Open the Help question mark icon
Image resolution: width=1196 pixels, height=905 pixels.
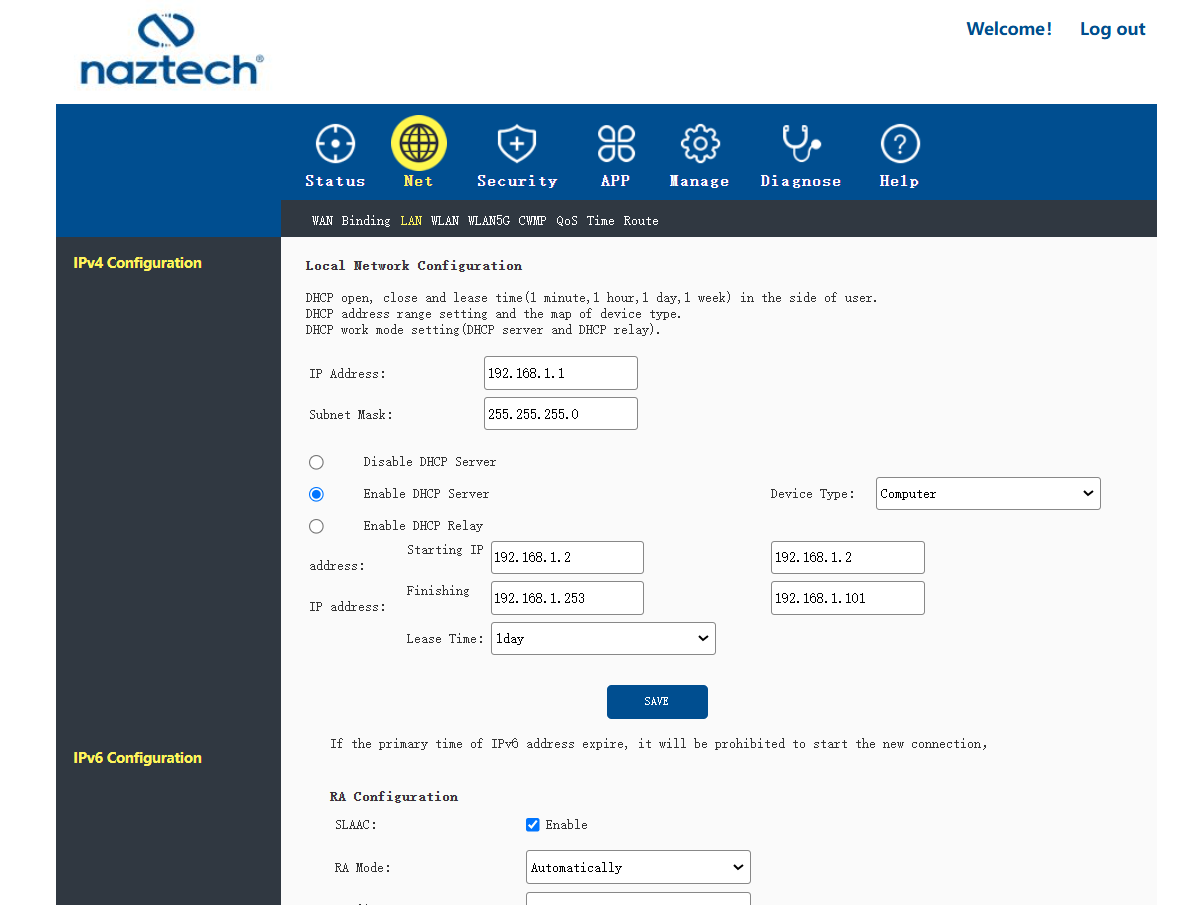900,143
